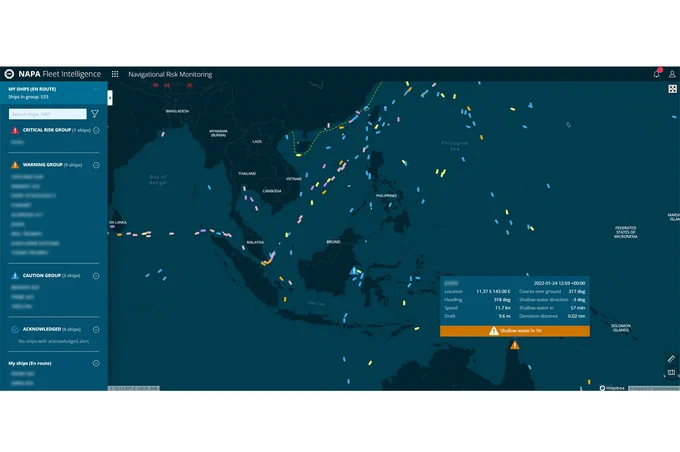Image resolution: width=680 pixels, height=452 pixels.
Task: Click the NAPA logo icon
Action: coord(9,74)
